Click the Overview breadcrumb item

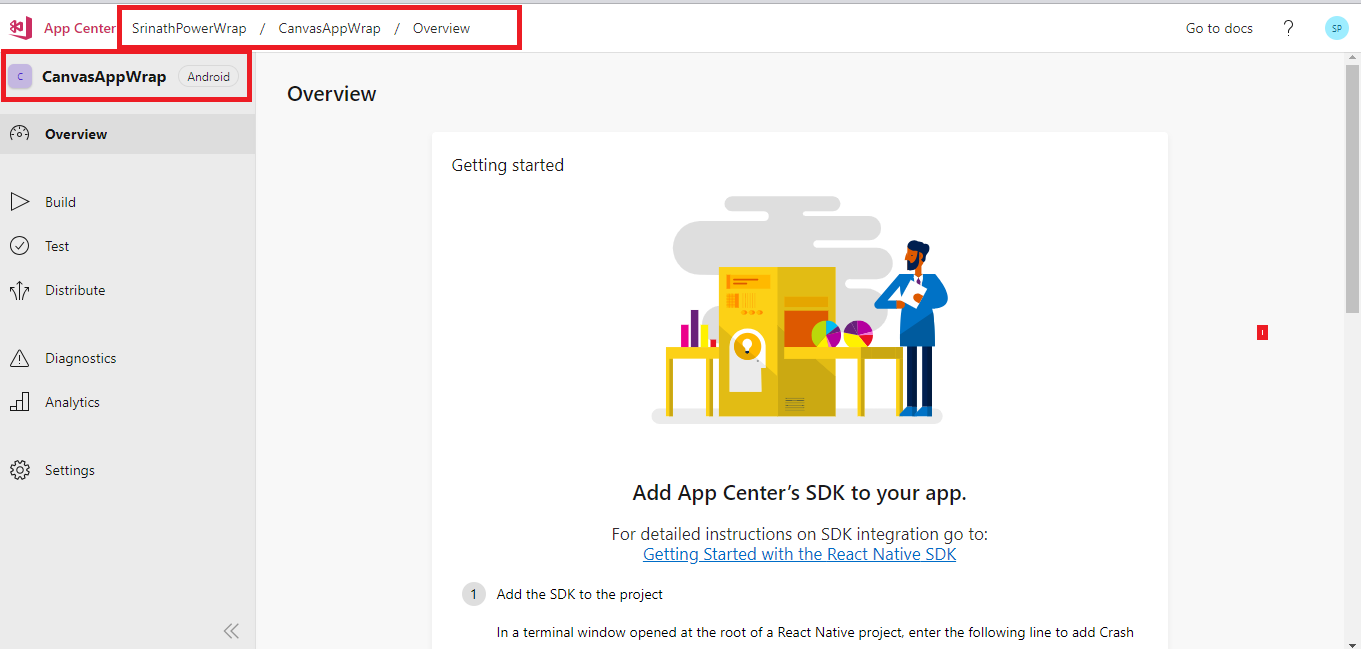pos(441,28)
